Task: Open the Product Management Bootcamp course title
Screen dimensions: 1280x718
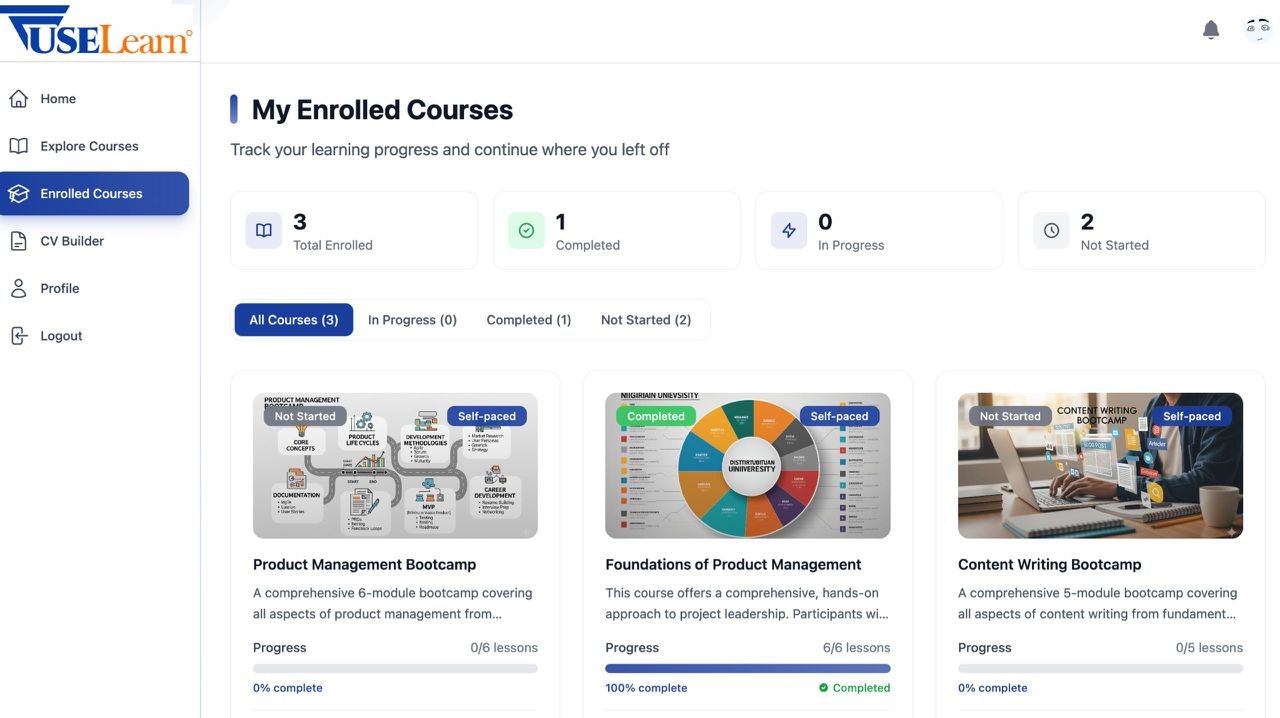Action: 364,563
